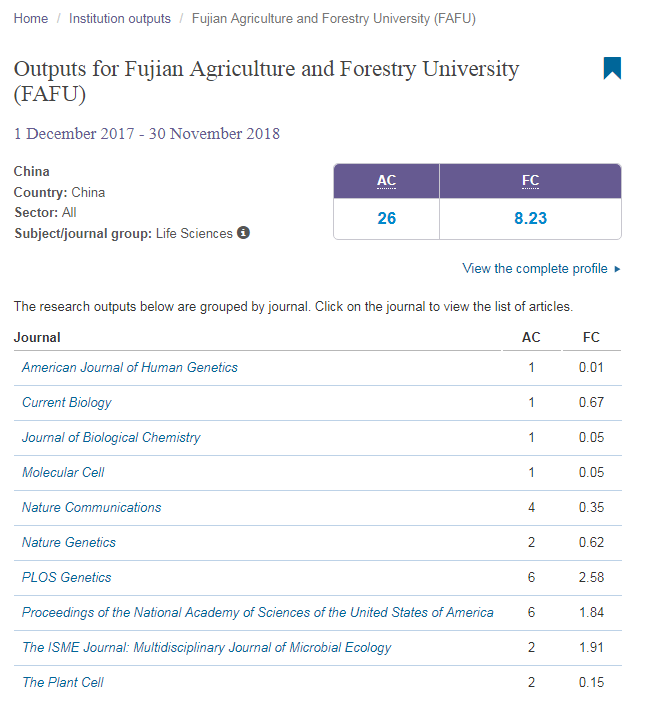Click the AC tab header in summary box

pyautogui.click(x=386, y=181)
